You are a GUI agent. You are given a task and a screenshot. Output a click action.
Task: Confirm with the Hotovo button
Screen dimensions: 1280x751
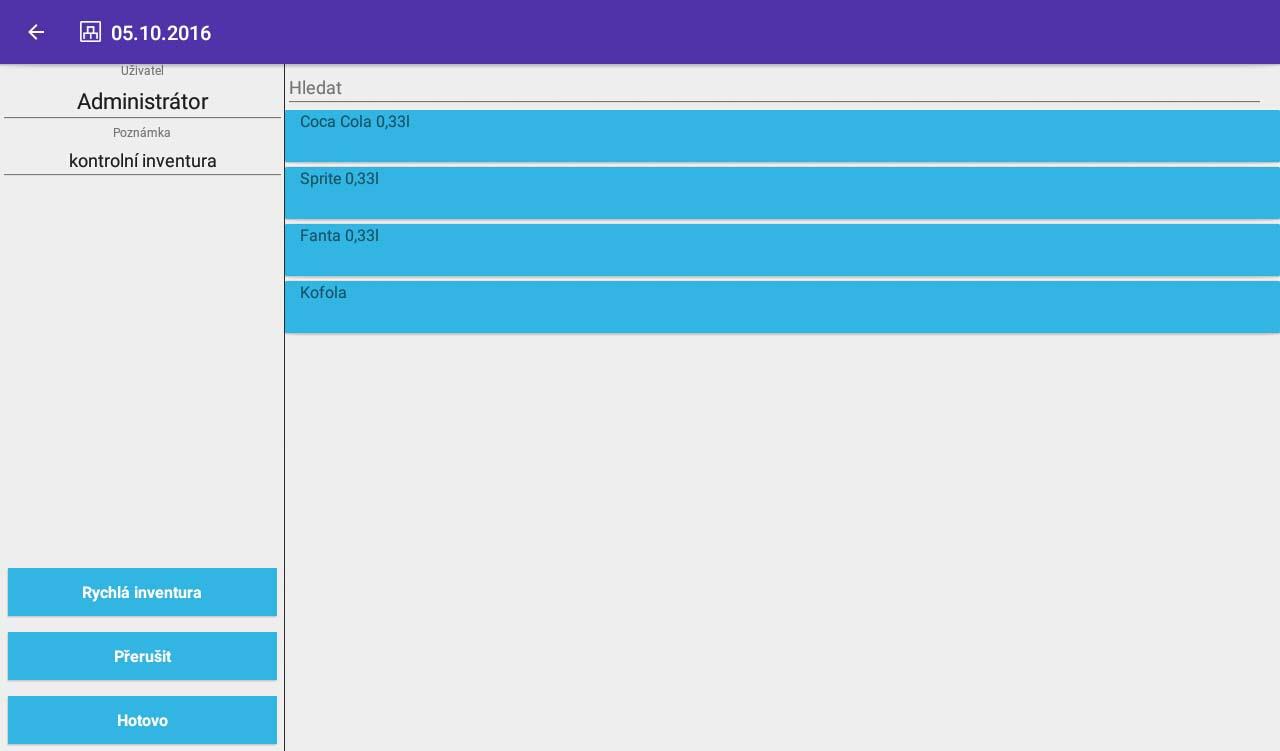click(142, 720)
